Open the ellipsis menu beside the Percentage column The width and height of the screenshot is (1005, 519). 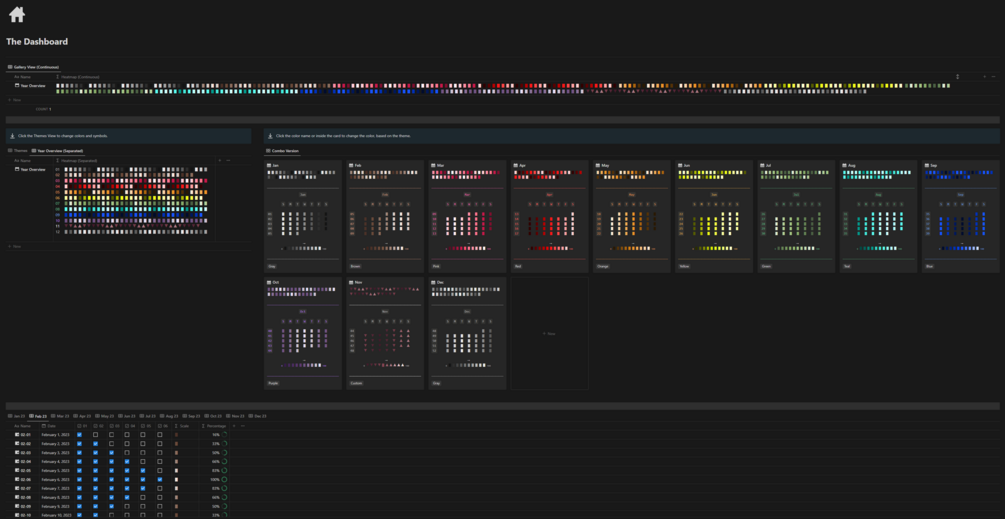[242, 425]
